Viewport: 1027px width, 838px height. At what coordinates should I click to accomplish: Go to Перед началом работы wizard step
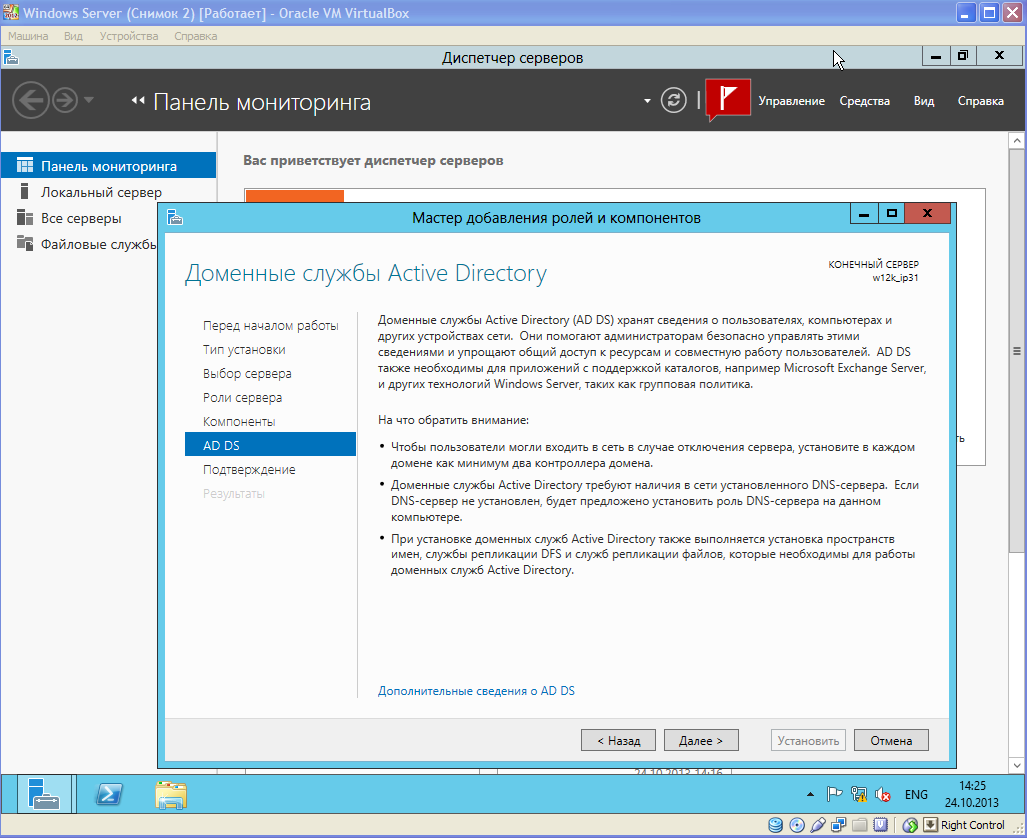pyautogui.click(x=271, y=326)
